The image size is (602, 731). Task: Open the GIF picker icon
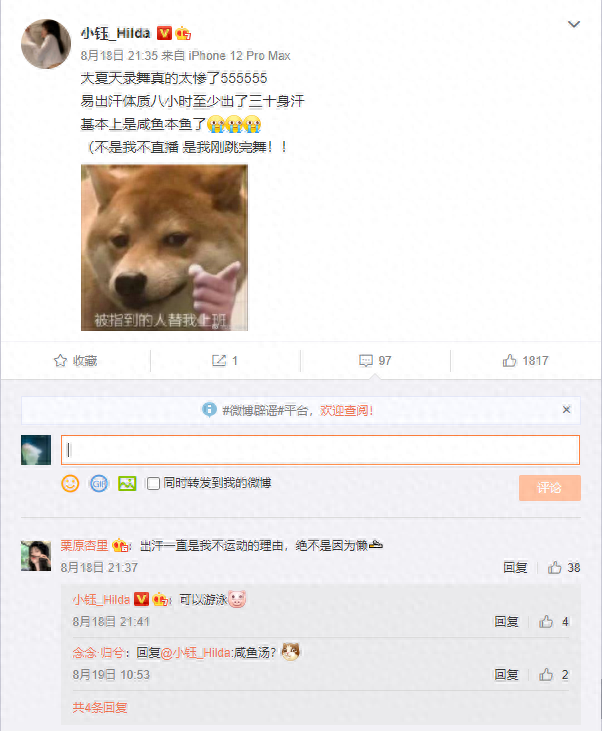99,483
